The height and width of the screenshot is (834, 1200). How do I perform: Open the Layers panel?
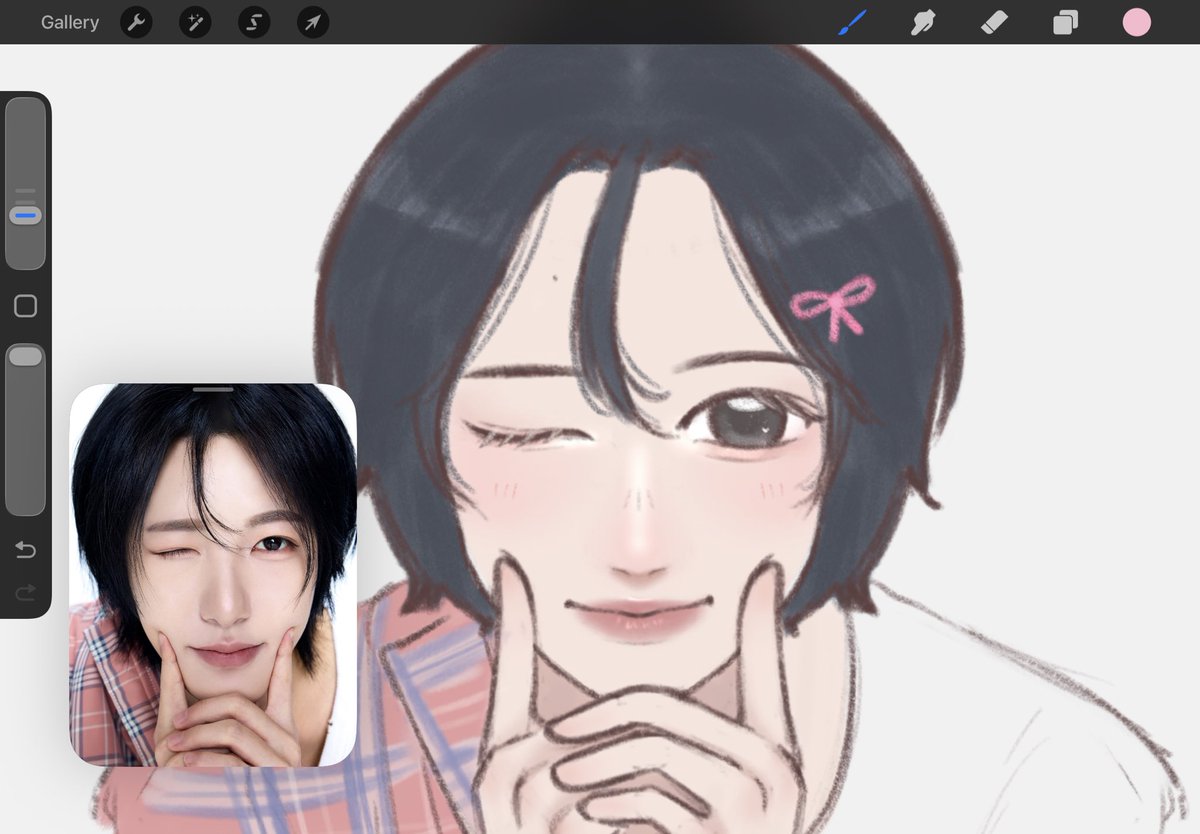click(1065, 22)
